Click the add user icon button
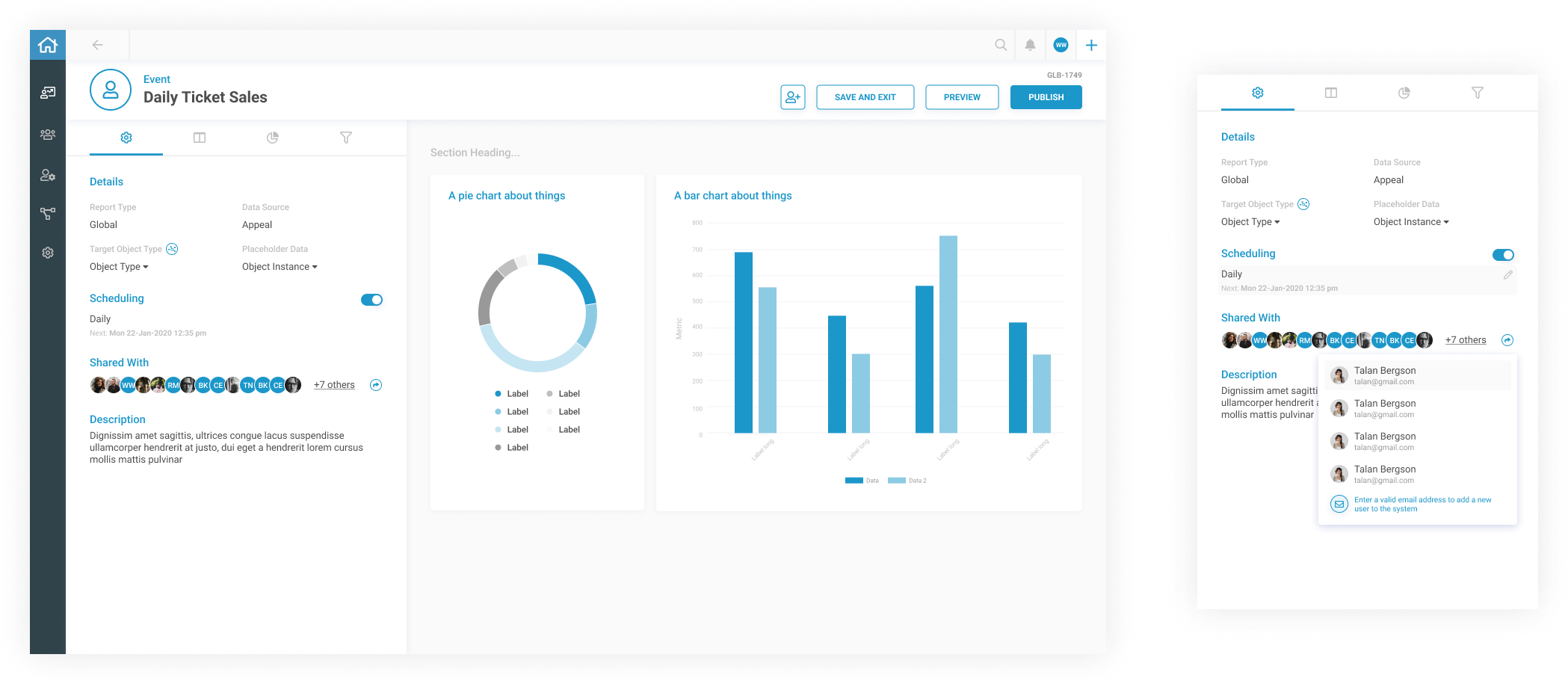The height and width of the screenshot is (684, 1568). [792, 97]
